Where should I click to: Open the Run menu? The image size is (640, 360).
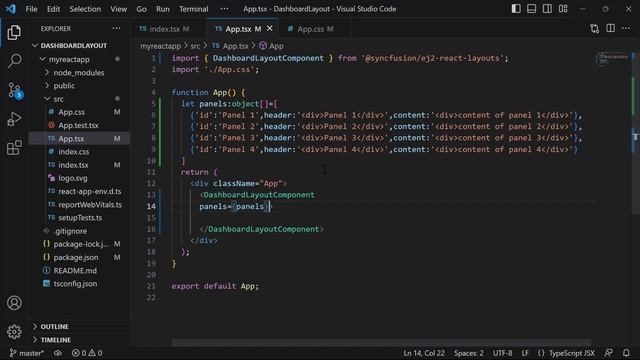pyautogui.click(x=162, y=9)
